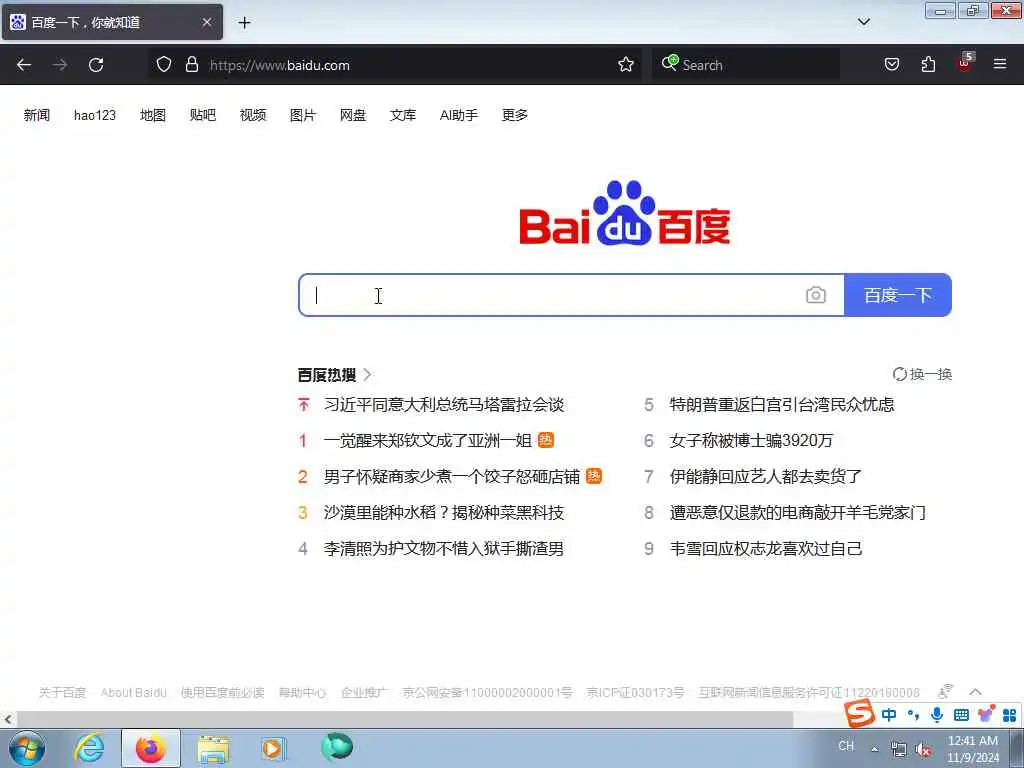Open Windows Explorer from taskbar
This screenshot has width=1024, height=768.
tap(213, 748)
